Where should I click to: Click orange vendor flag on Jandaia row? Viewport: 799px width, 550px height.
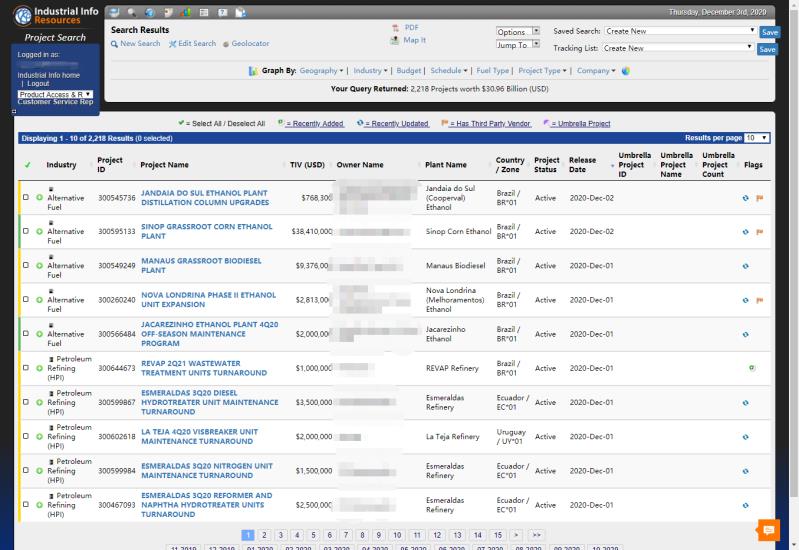pos(759,198)
